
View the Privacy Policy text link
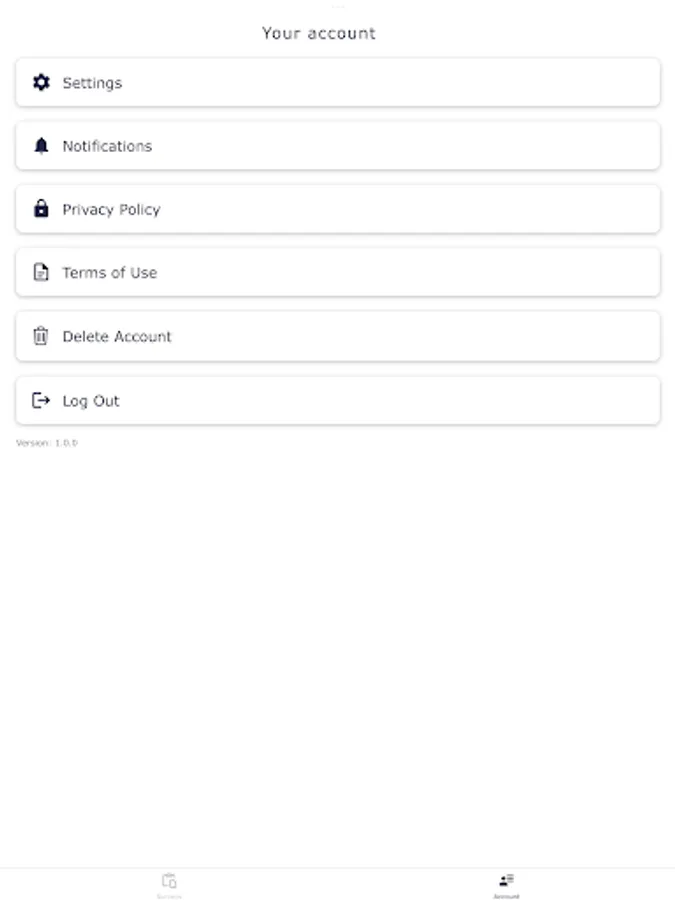tap(111, 209)
